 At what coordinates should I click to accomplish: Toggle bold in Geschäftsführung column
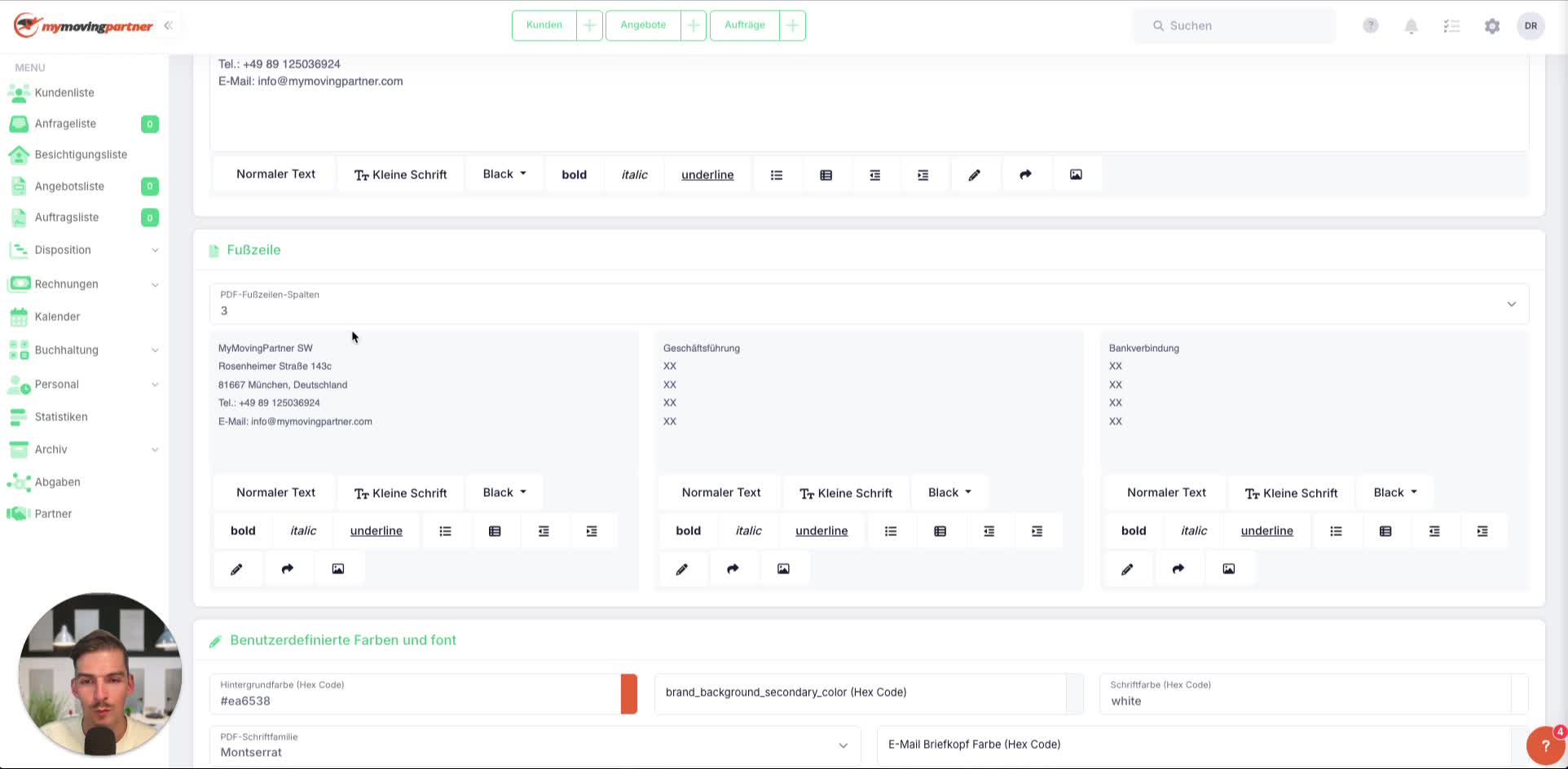pyautogui.click(x=689, y=531)
